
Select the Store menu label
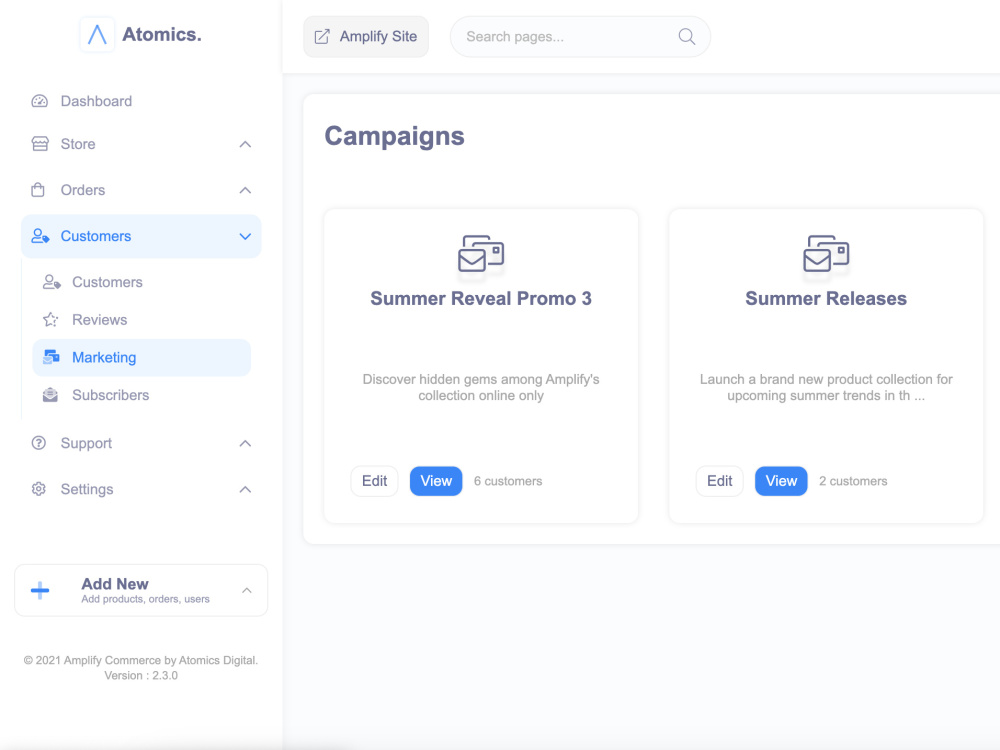click(x=78, y=144)
